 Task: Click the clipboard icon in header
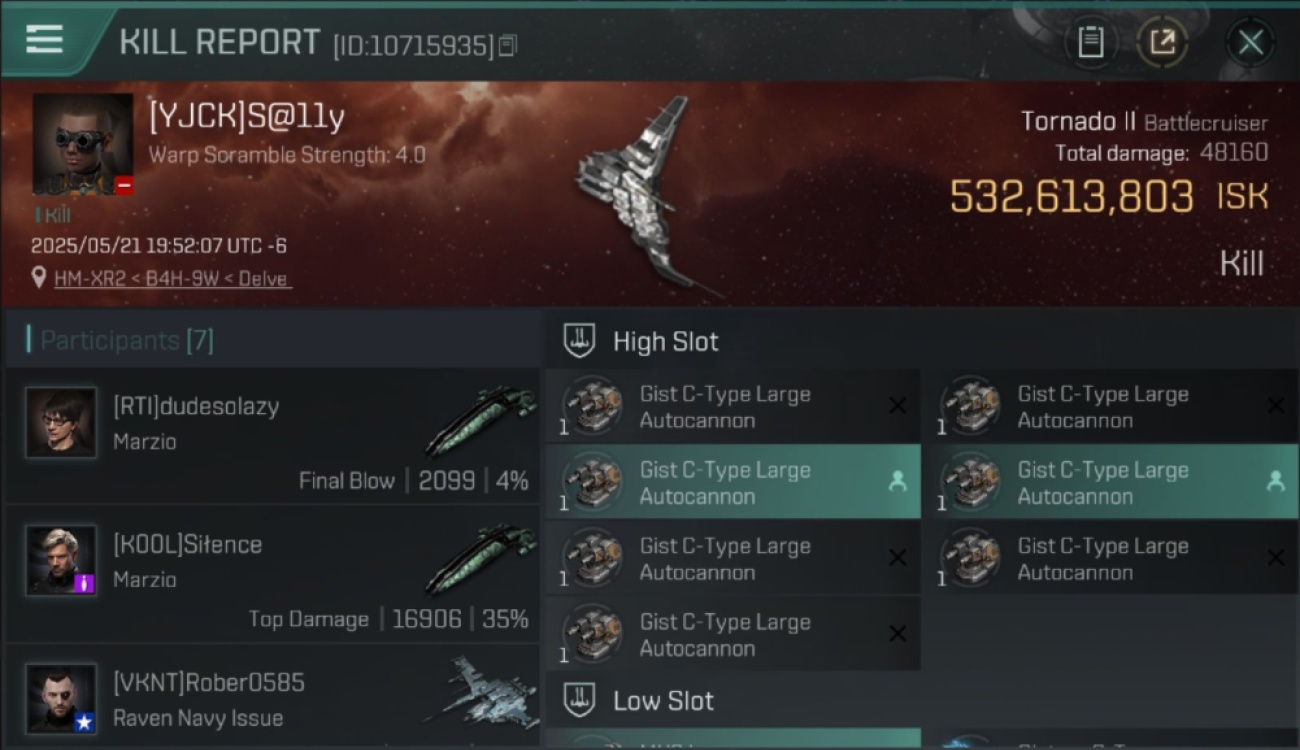click(1090, 43)
